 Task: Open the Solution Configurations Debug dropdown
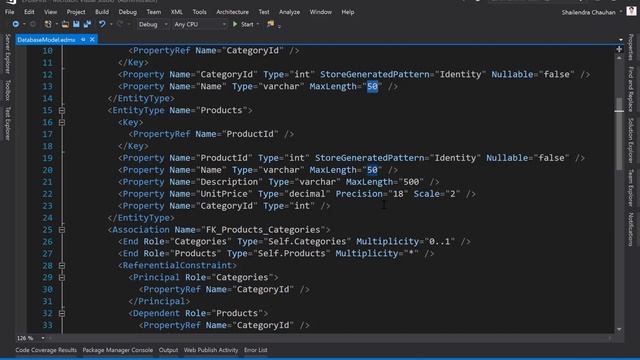pos(153,24)
